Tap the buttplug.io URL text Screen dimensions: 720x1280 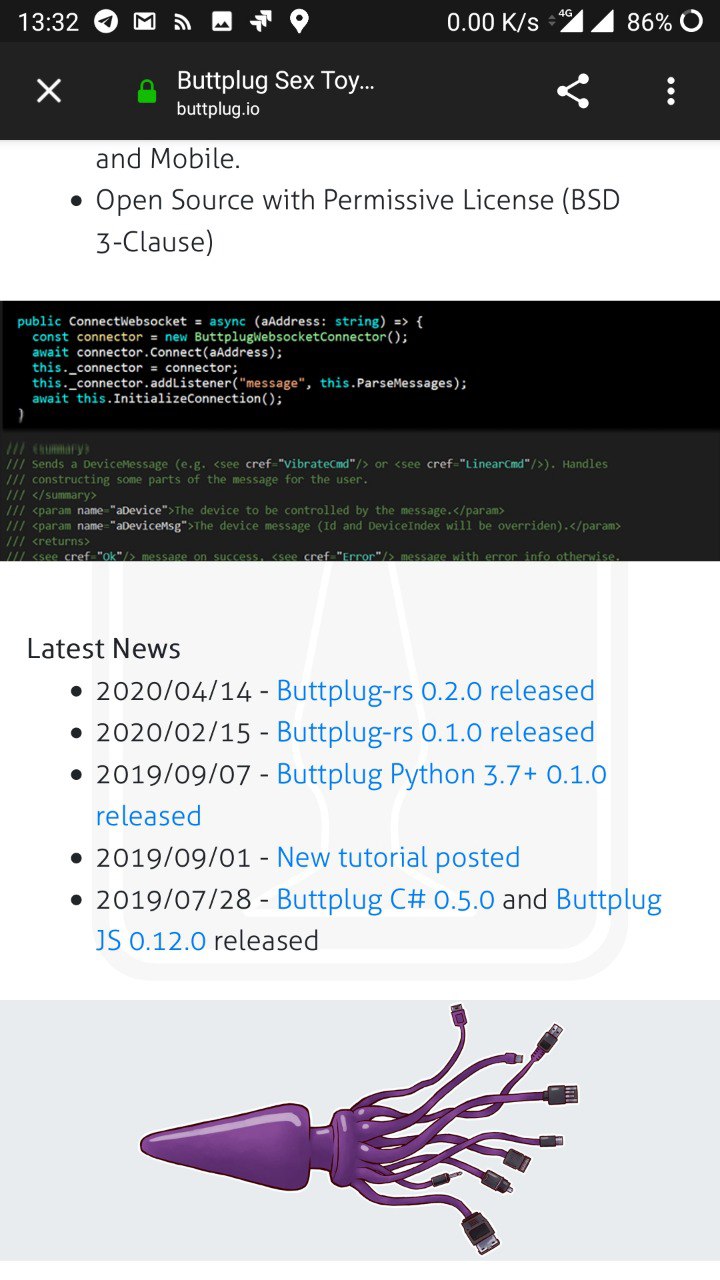pos(218,109)
